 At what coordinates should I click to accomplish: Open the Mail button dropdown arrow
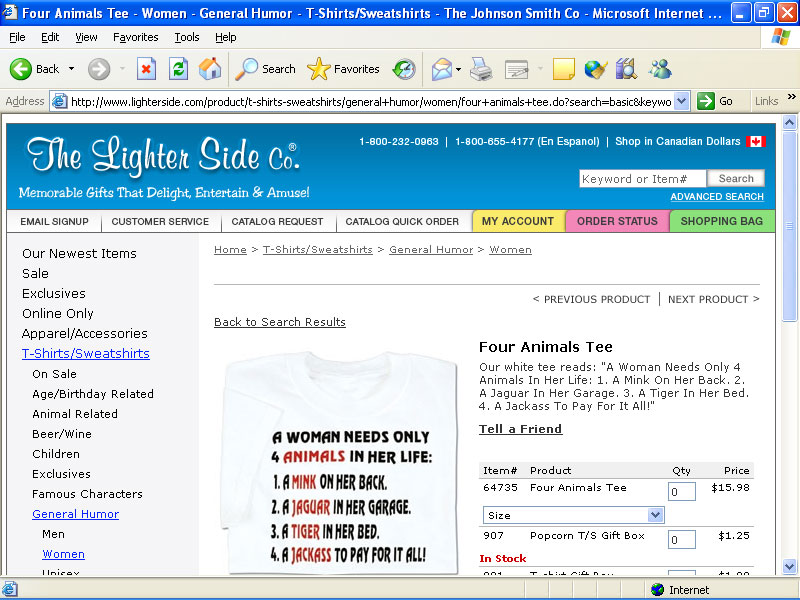(x=458, y=69)
